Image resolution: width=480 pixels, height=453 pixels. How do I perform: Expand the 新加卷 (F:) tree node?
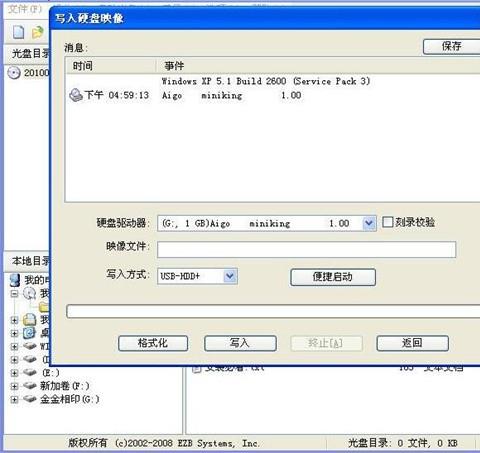pos(14,386)
